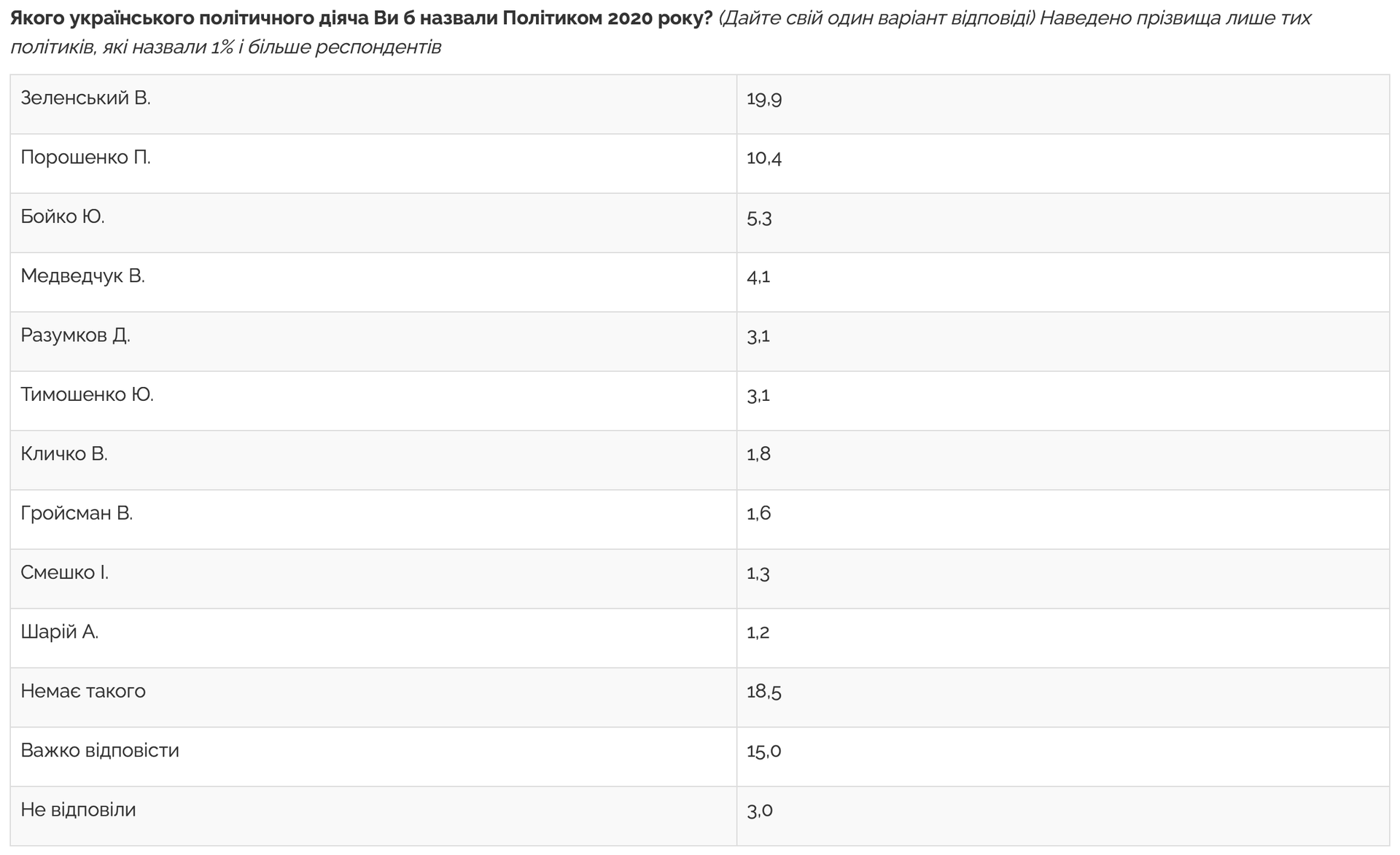This screenshot has height=855, width=1400.
Task: Click the 1,8 value cell
Action: pos(758,454)
